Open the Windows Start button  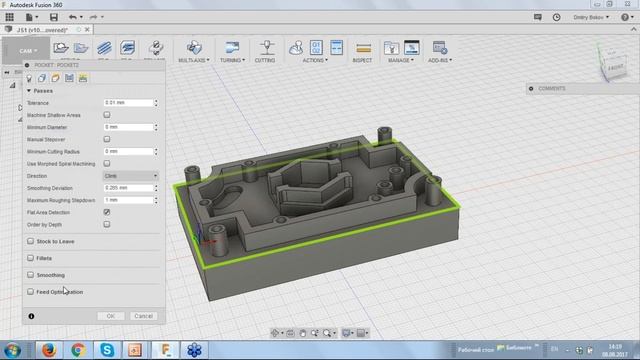(x=13, y=350)
